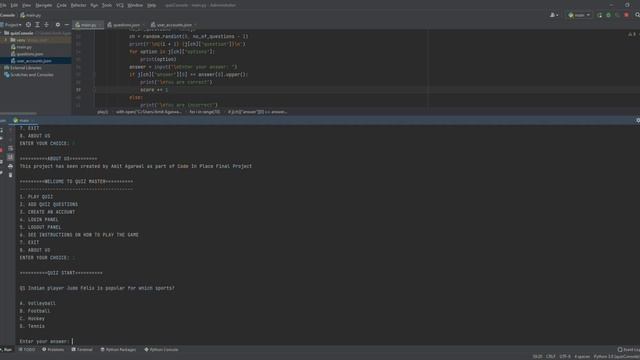
Task: Click the printer icon in Run console
Action: [x=10, y=166]
